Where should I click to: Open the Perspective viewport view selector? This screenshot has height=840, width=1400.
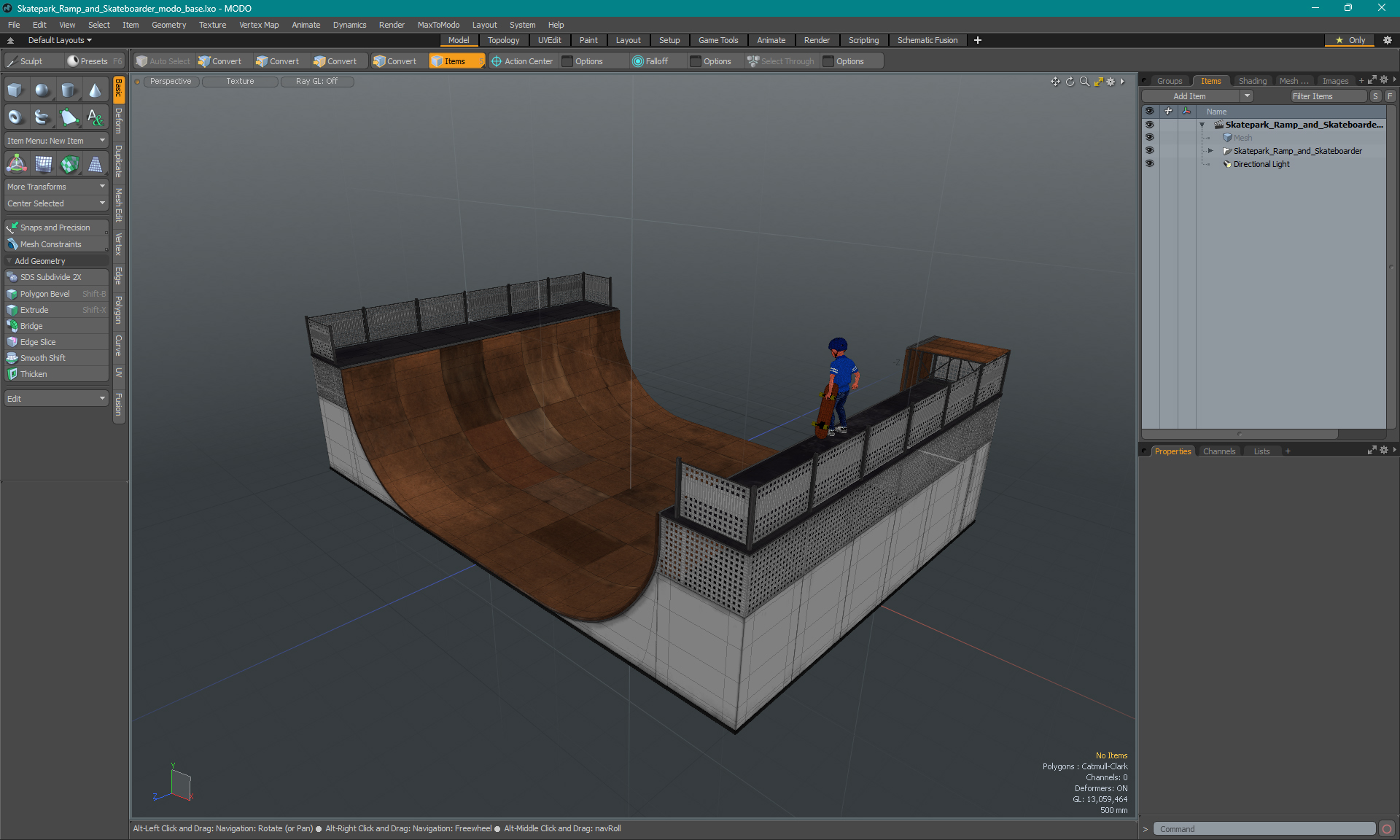pos(171,82)
